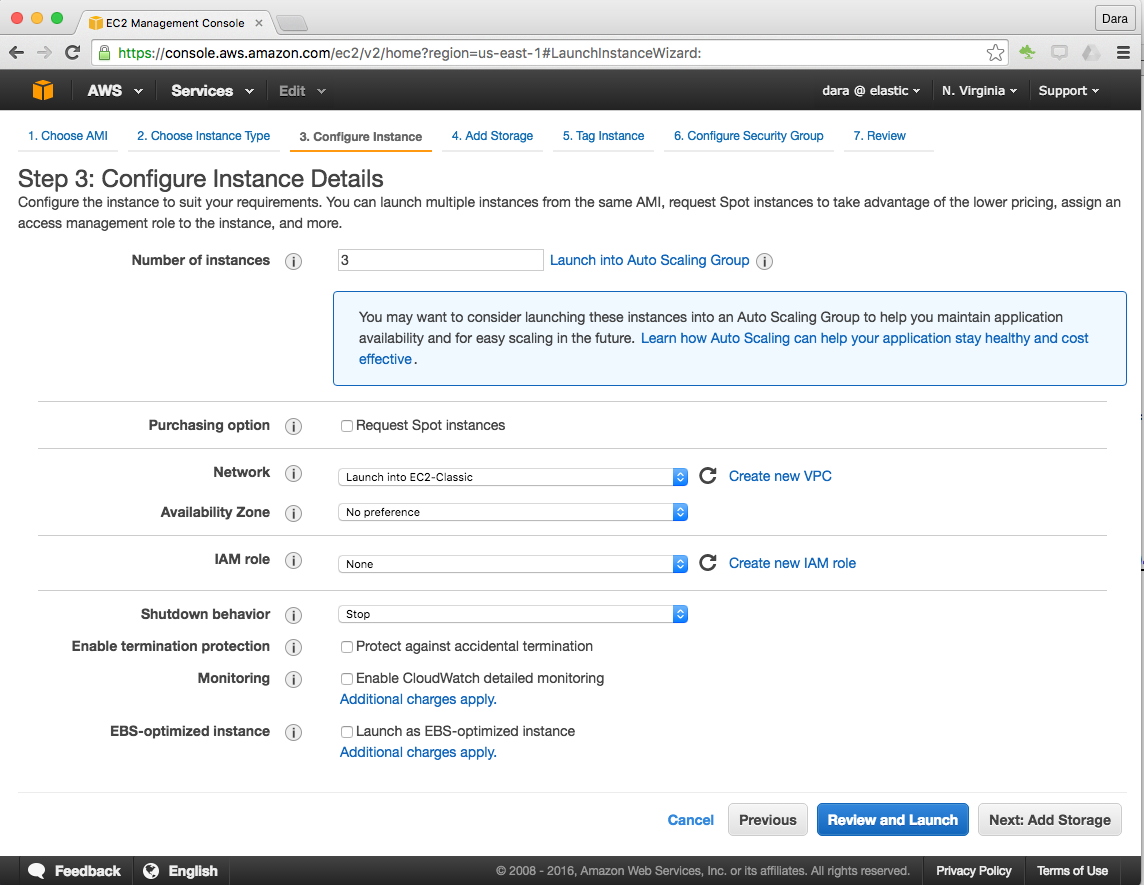Go to step 6. Configure Security Group

click(x=749, y=136)
